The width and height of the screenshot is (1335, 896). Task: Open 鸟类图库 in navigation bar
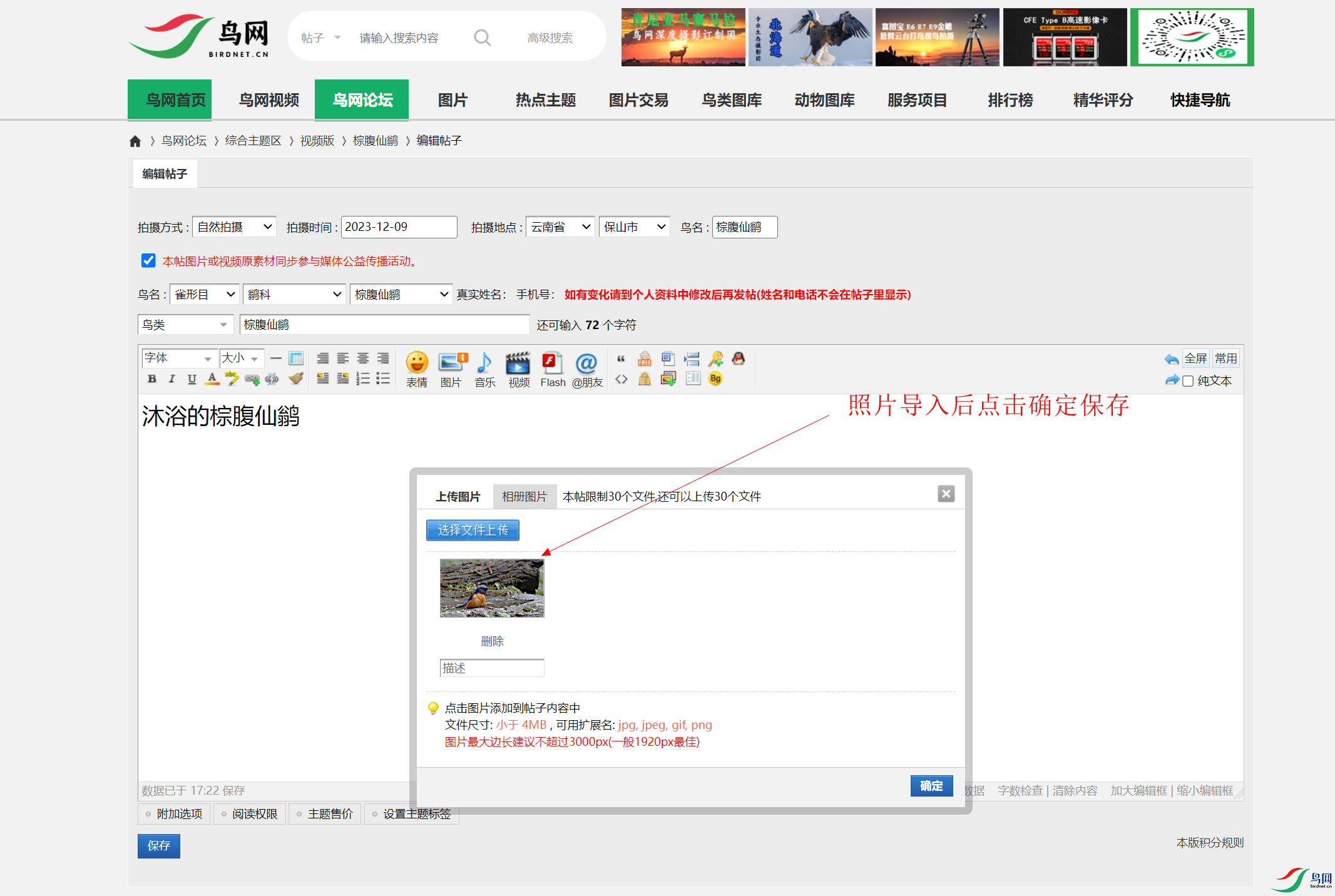(x=731, y=100)
